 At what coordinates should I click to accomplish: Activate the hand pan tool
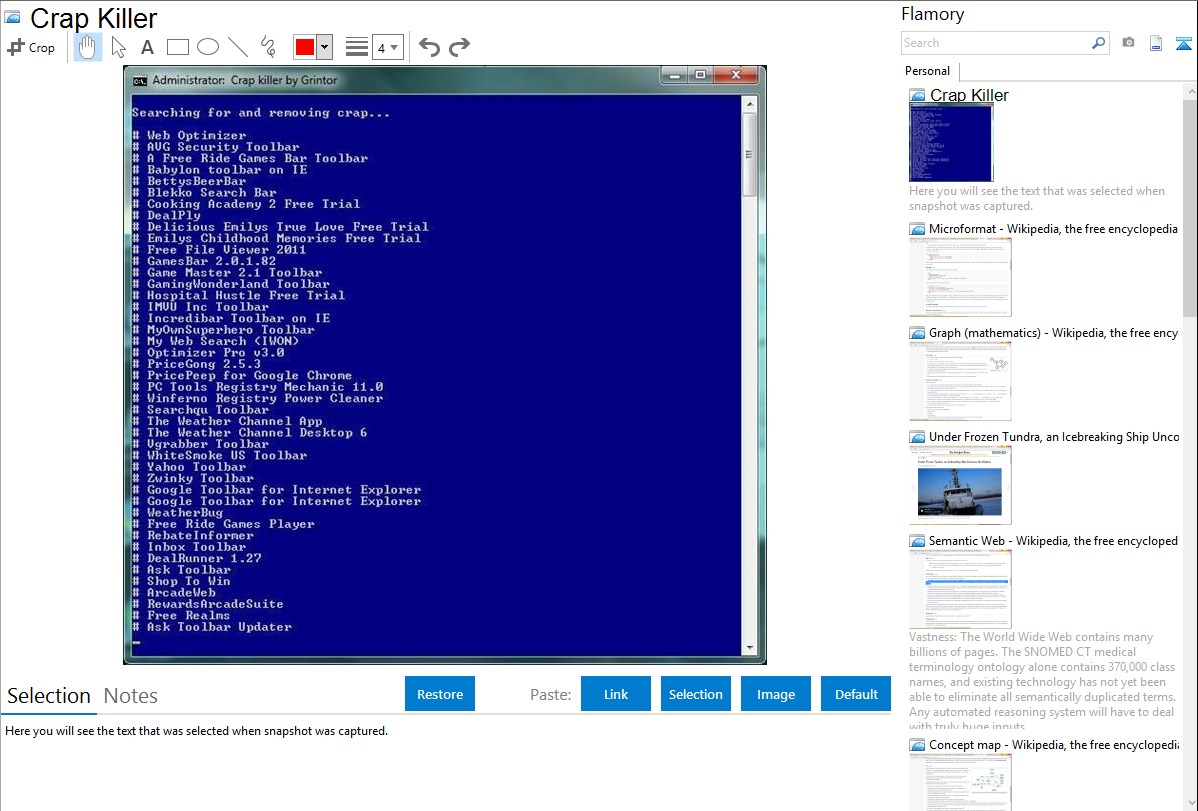pos(88,47)
